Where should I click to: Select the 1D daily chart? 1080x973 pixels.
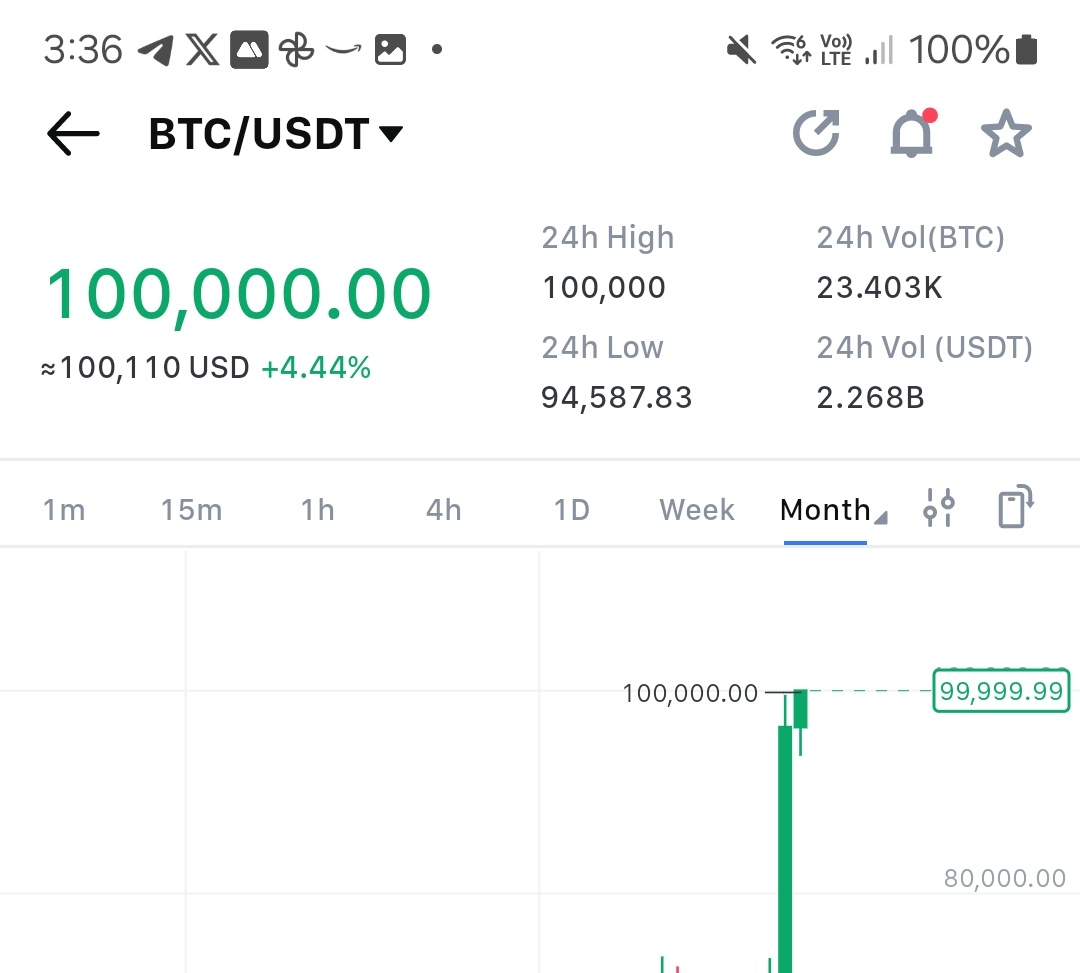pyautogui.click(x=571, y=510)
